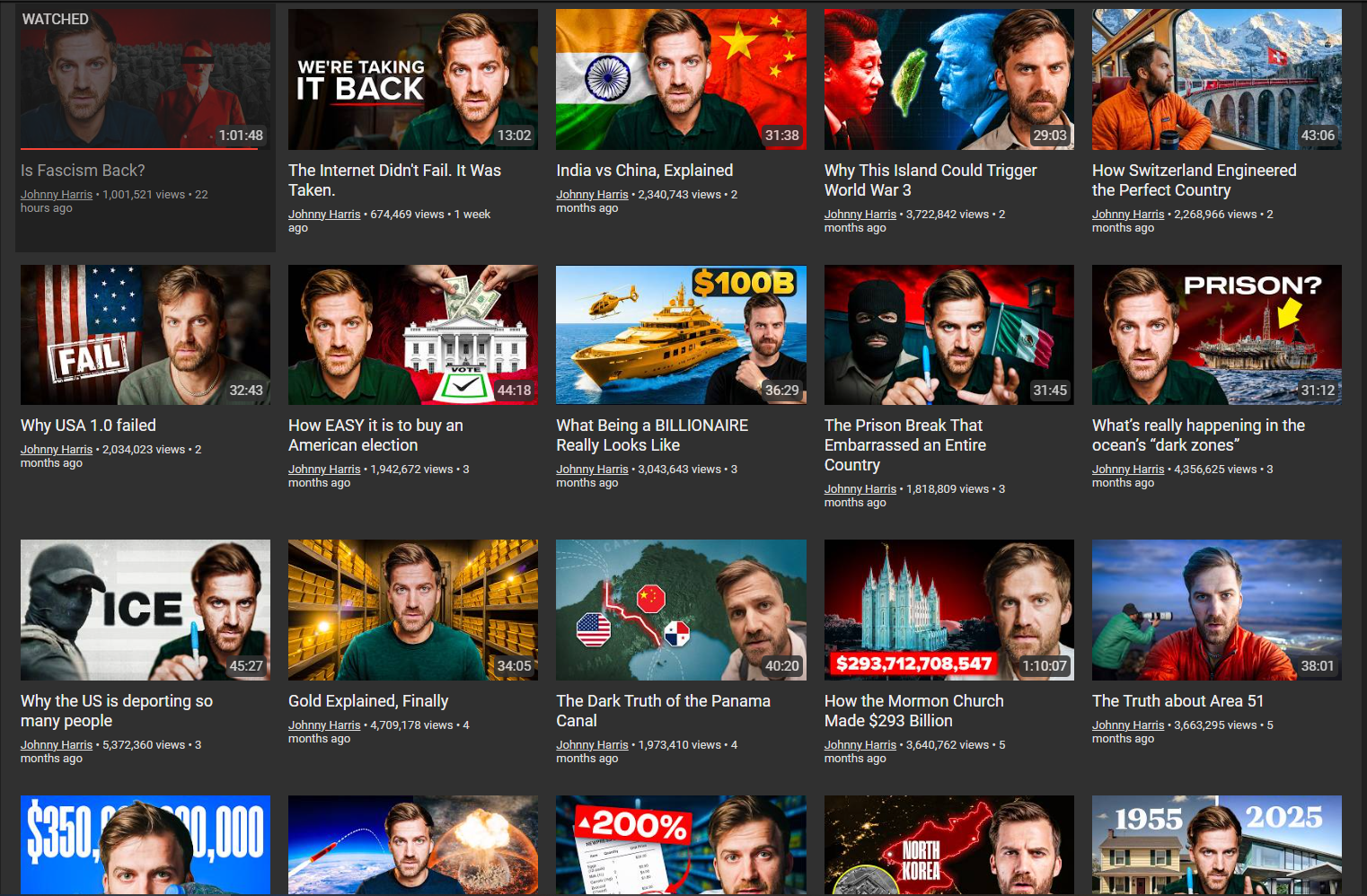Image resolution: width=1367 pixels, height=896 pixels.
Task: Click the '1:01:48' duration badge
Action: (x=241, y=136)
